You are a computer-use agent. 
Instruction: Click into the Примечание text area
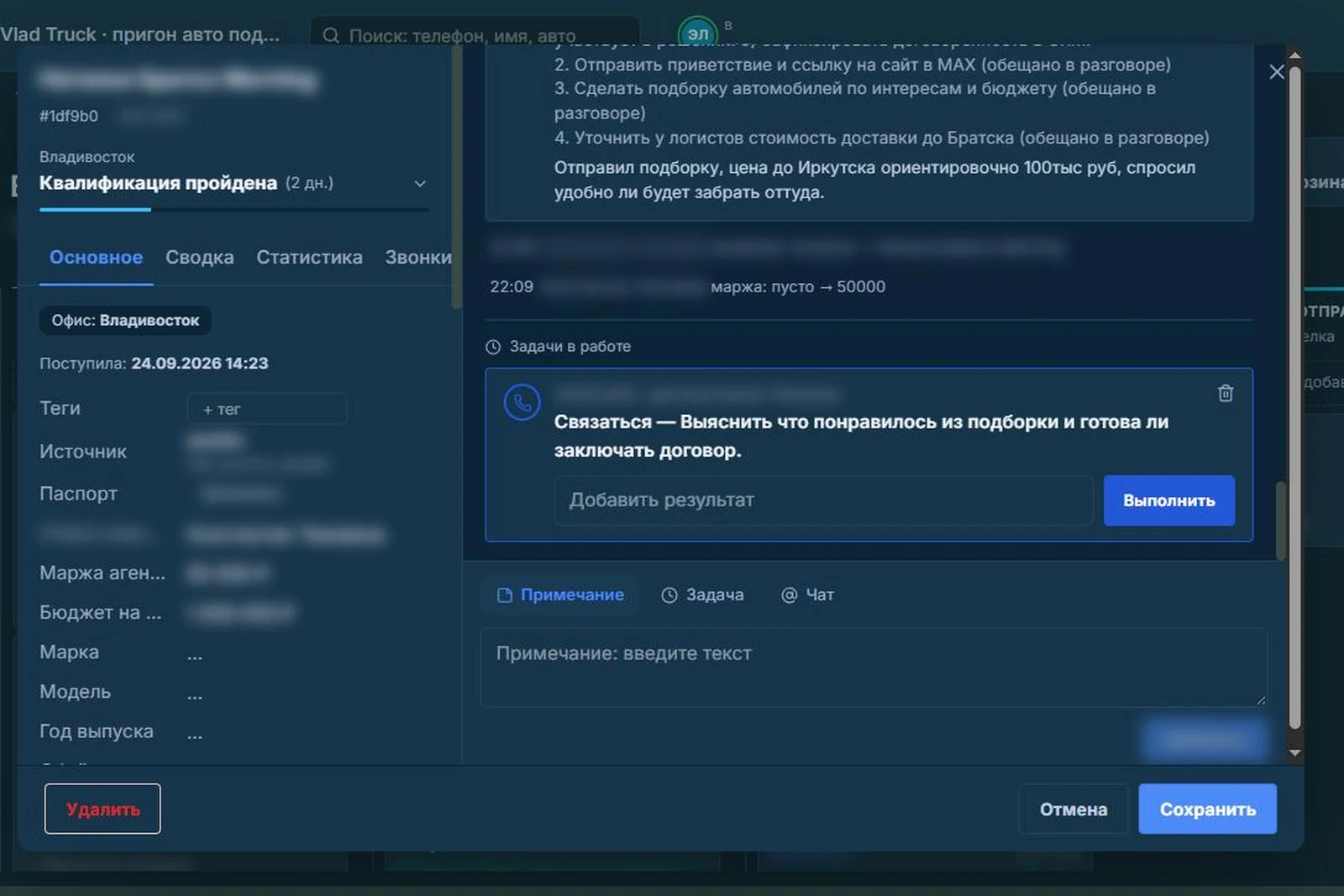pos(874,668)
